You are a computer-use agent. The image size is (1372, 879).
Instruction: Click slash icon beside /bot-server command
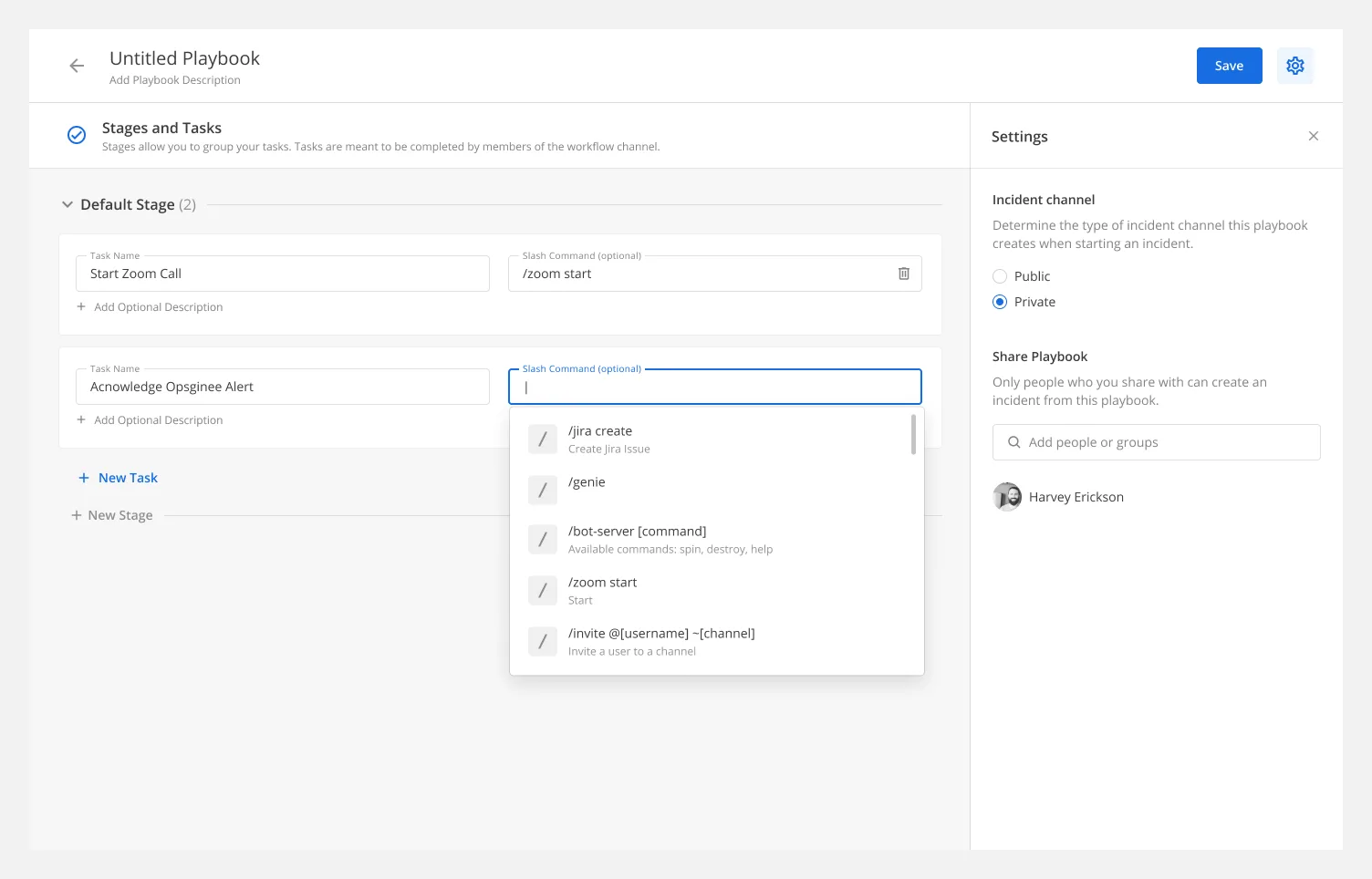click(543, 540)
